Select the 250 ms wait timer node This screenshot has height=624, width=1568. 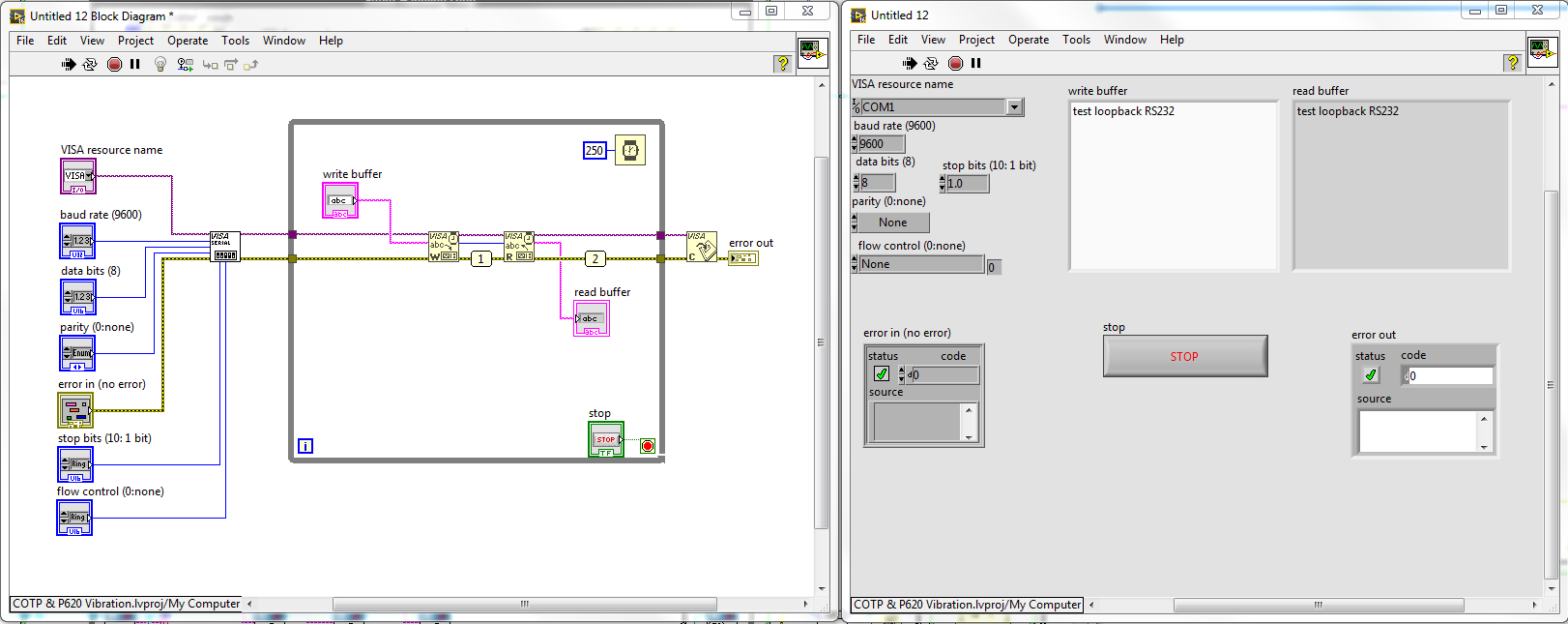pyautogui.click(x=629, y=150)
